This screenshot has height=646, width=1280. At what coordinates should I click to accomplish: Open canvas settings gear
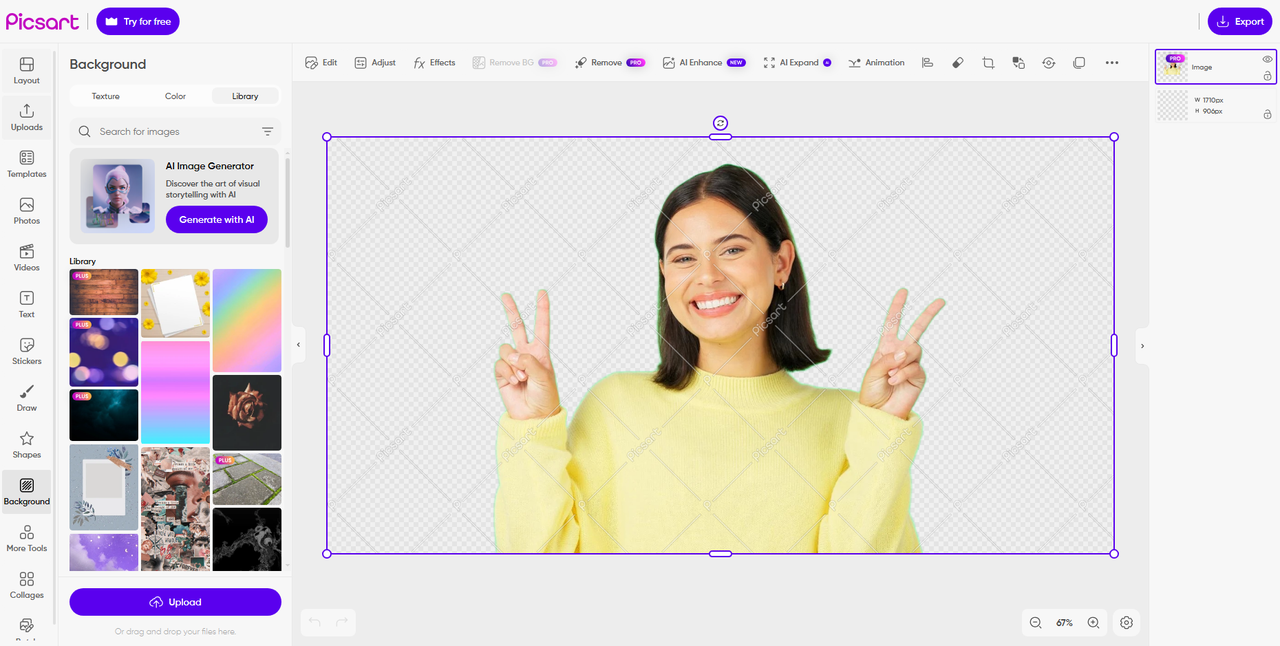pyautogui.click(x=1127, y=622)
